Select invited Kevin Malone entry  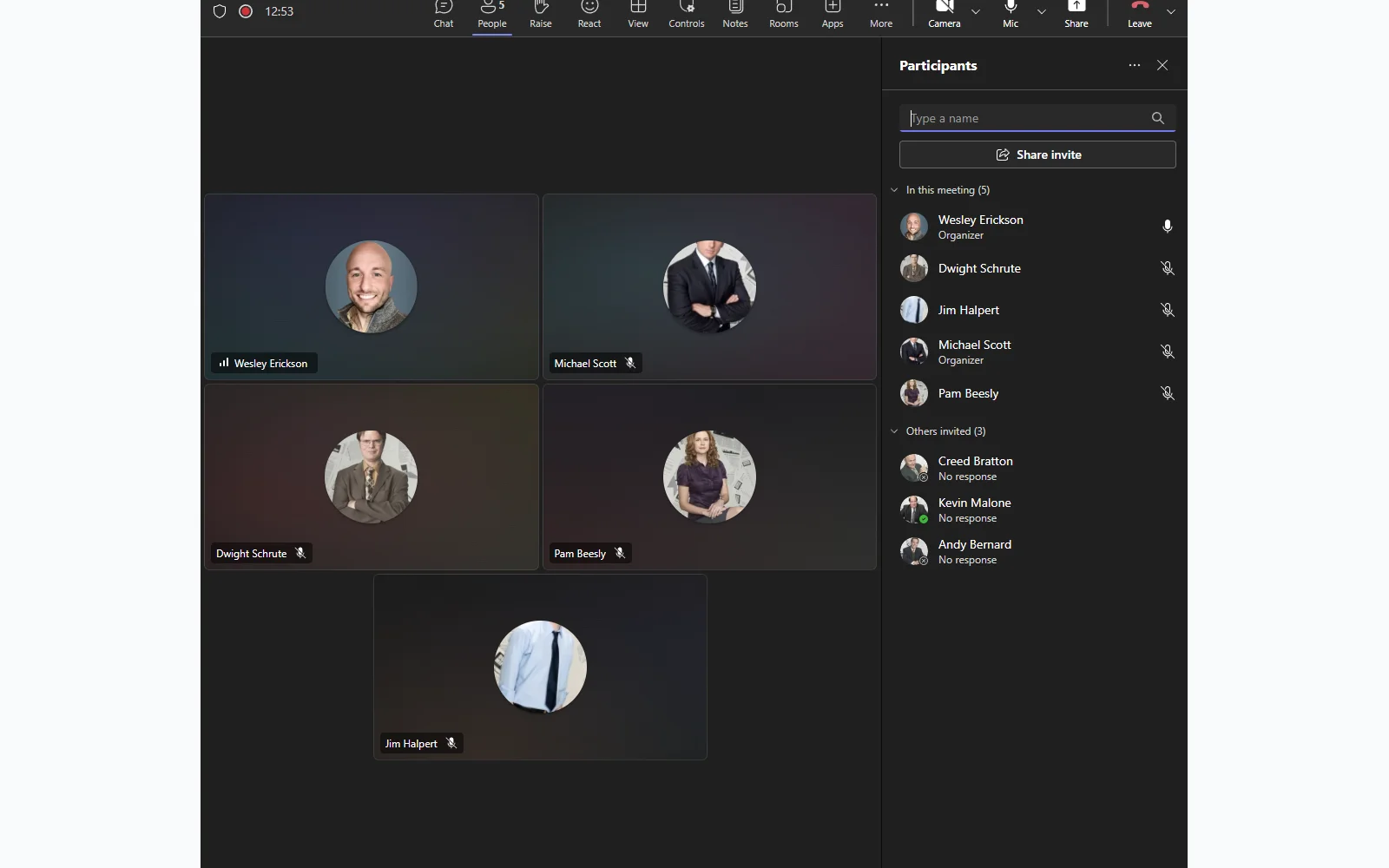(x=1035, y=510)
